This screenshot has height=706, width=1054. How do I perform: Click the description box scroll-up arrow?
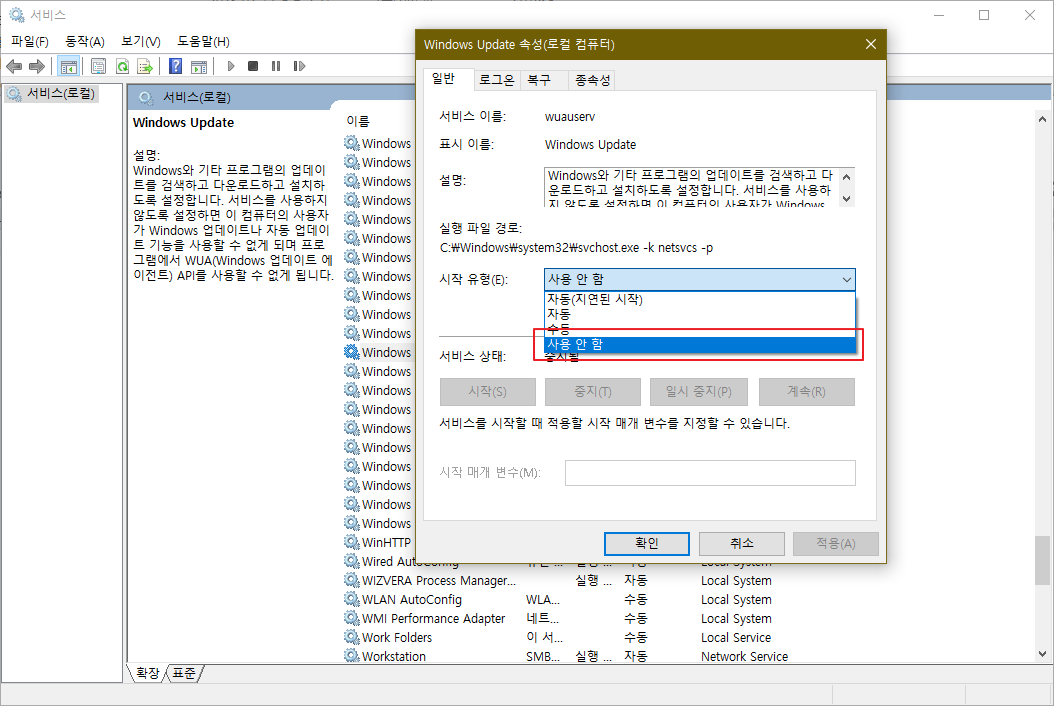pyautogui.click(x=846, y=177)
